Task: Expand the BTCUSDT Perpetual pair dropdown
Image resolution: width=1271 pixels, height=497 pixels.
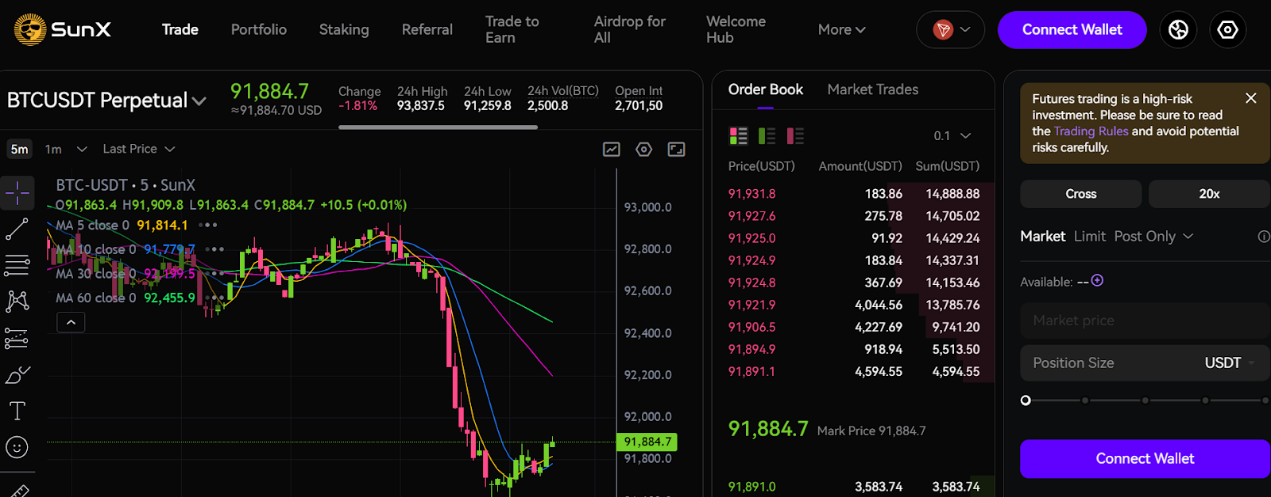Action: tap(199, 101)
